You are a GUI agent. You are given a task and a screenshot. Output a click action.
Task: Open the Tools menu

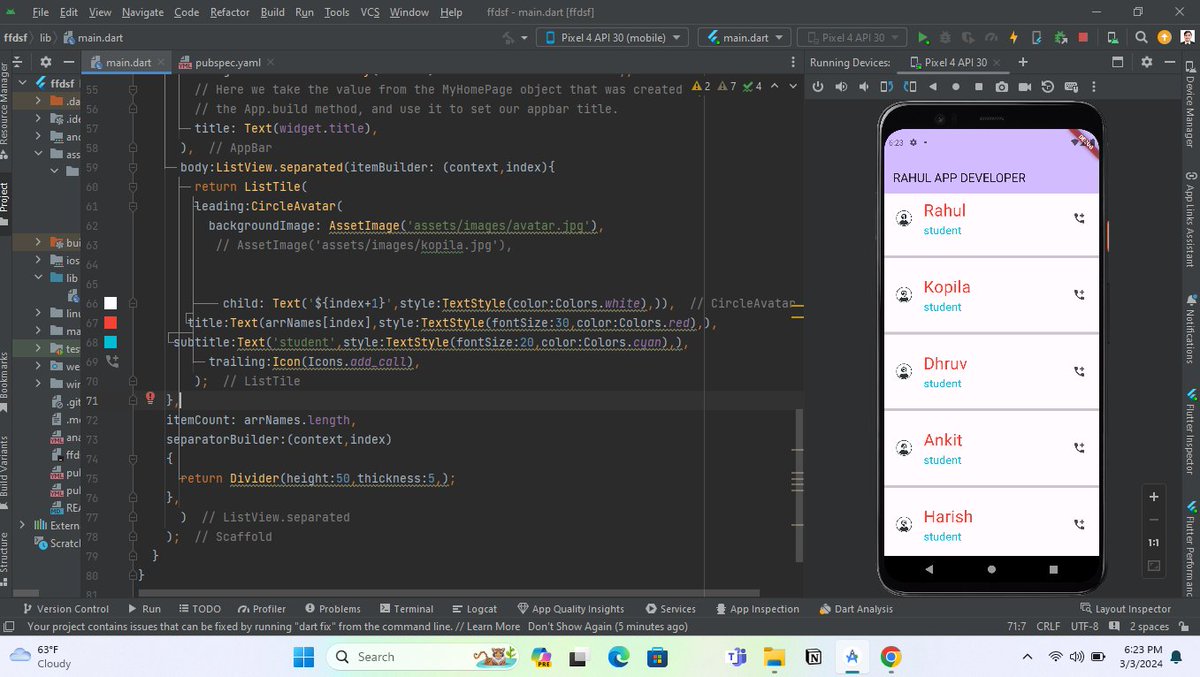(x=337, y=12)
